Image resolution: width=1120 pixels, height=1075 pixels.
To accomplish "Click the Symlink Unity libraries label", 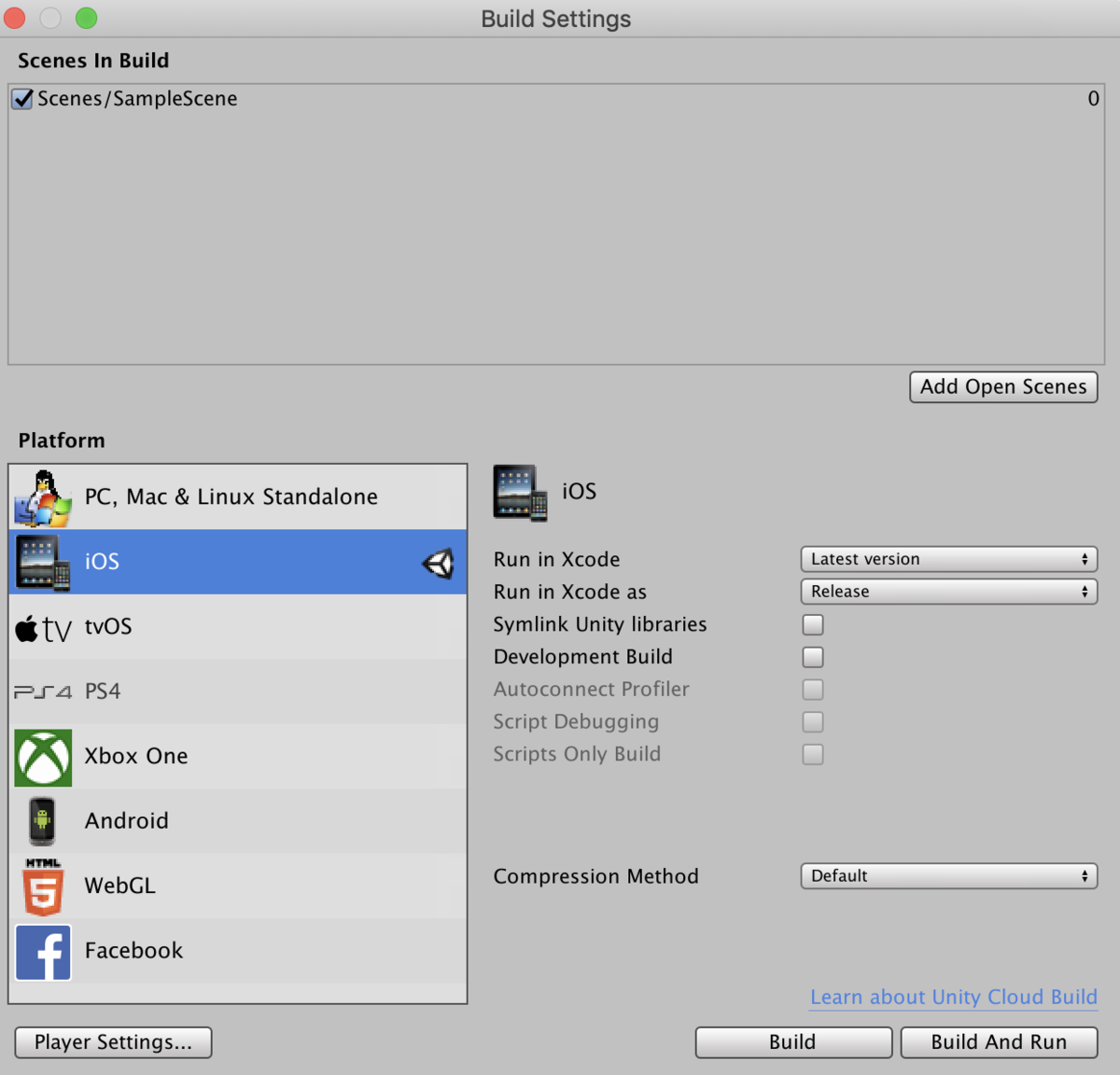I will (600, 624).
